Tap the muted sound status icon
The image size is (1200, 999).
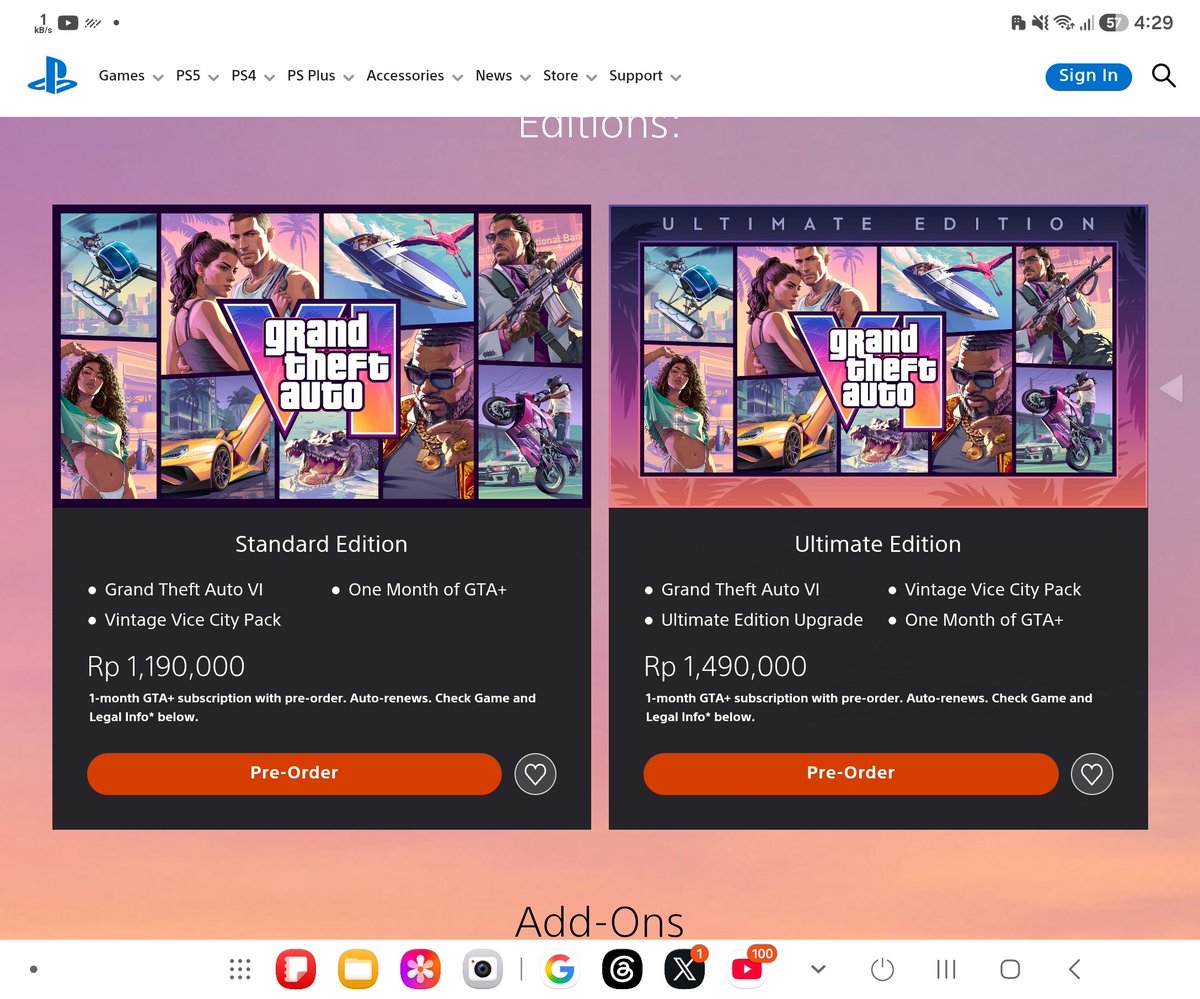pos(1040,22)
